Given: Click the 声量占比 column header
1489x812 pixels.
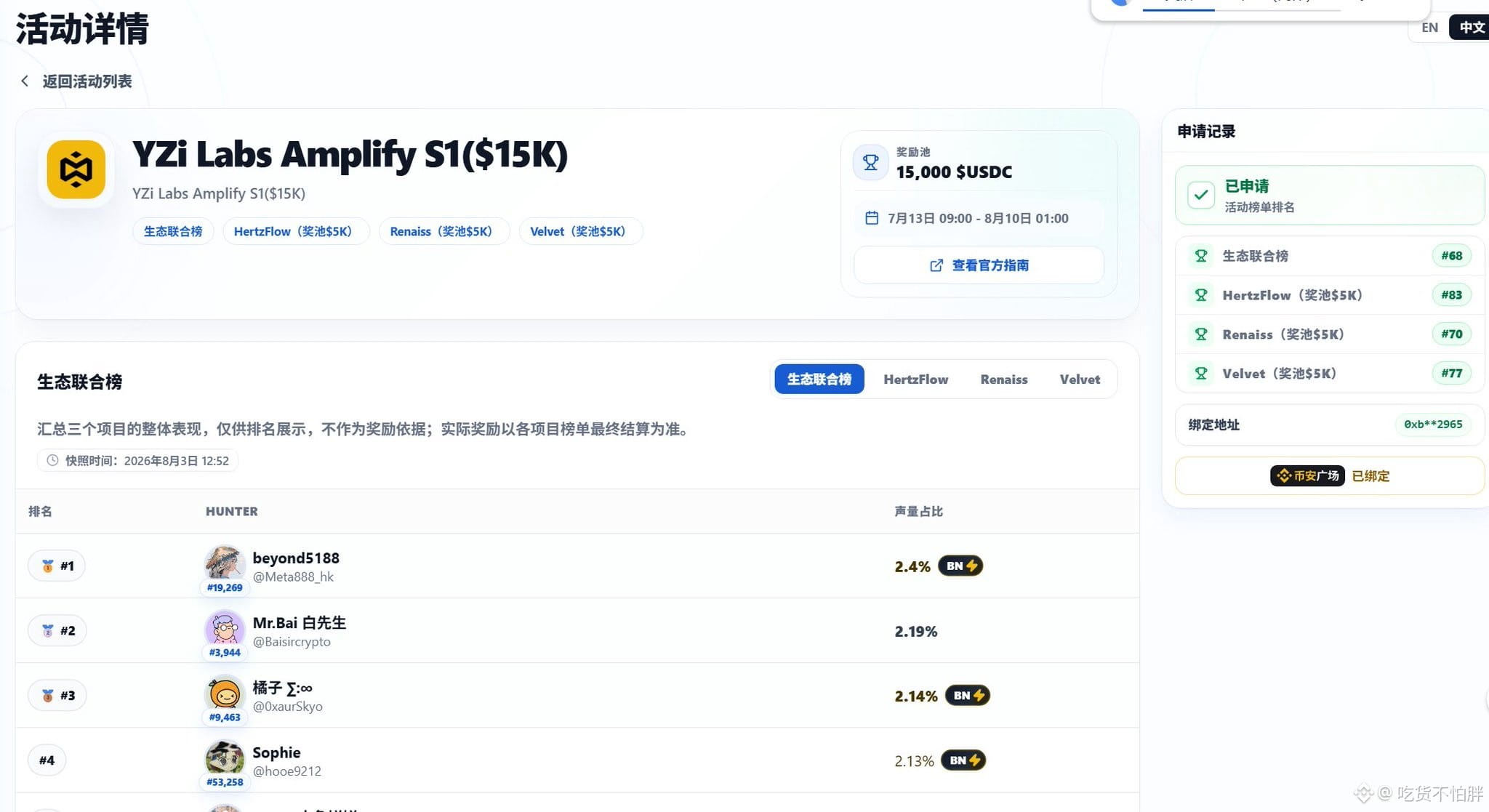Looking at the screenshot, I should 919,511.
